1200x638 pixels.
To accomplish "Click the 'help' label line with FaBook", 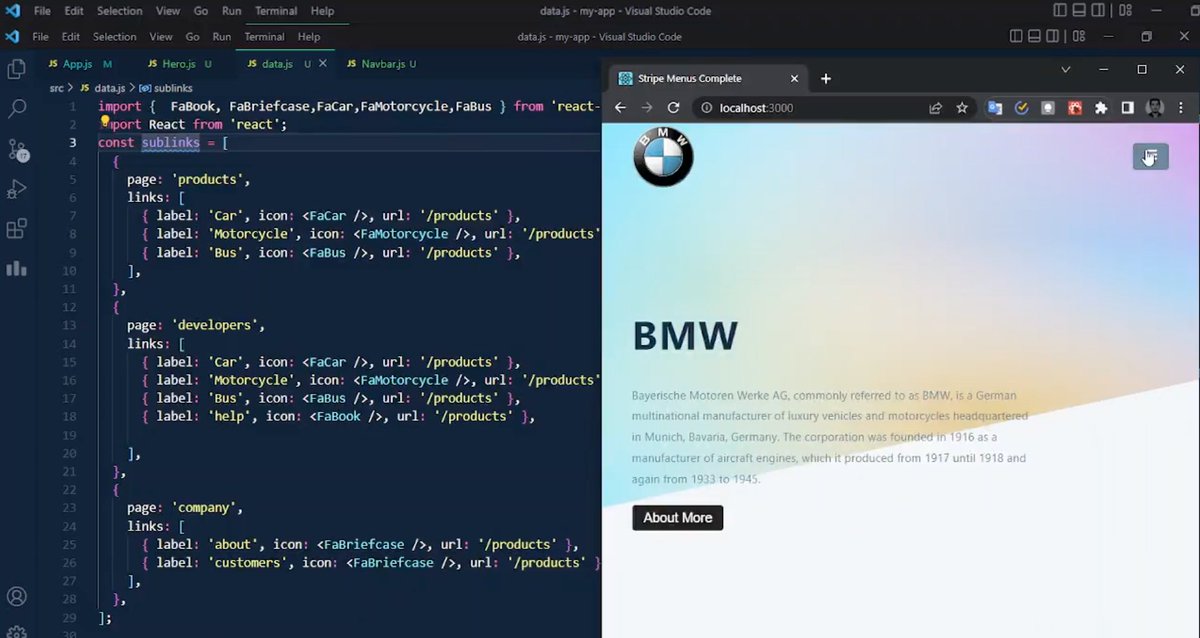I will [x=338, y=417].
